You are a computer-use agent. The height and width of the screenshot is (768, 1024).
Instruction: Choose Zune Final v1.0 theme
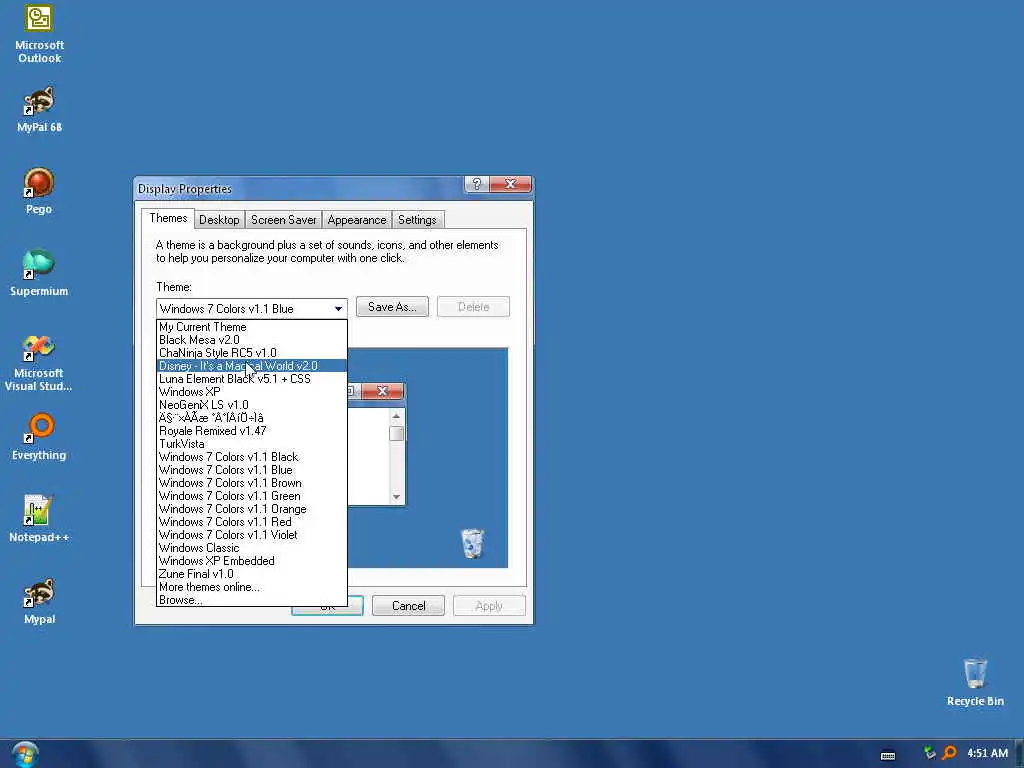click(x=252, y=574)
